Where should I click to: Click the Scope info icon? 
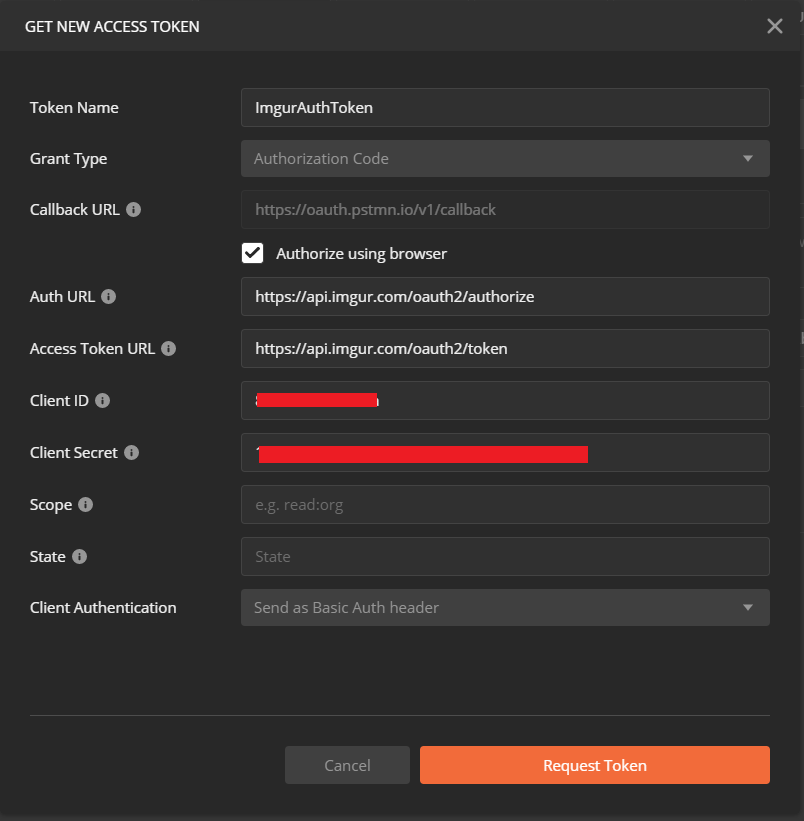point(85,504)
